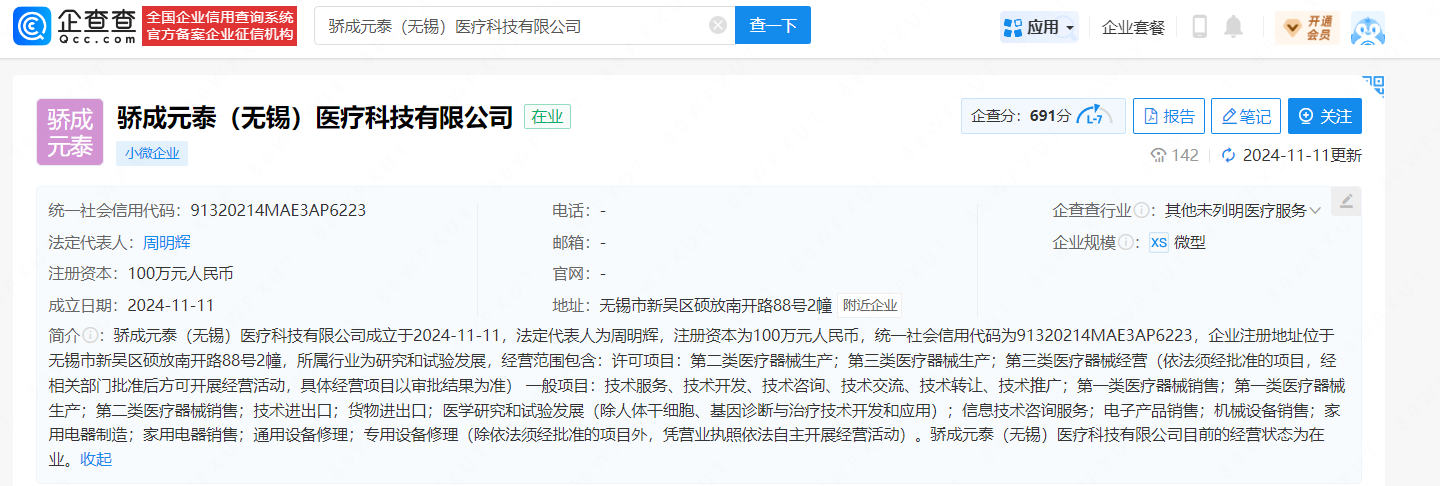Click the 小微企业 tag

tap(152, 153)
